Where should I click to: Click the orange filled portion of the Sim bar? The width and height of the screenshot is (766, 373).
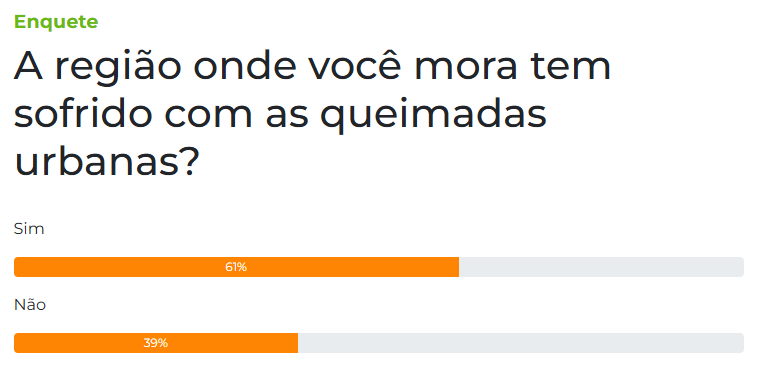[x=236, y=267]
